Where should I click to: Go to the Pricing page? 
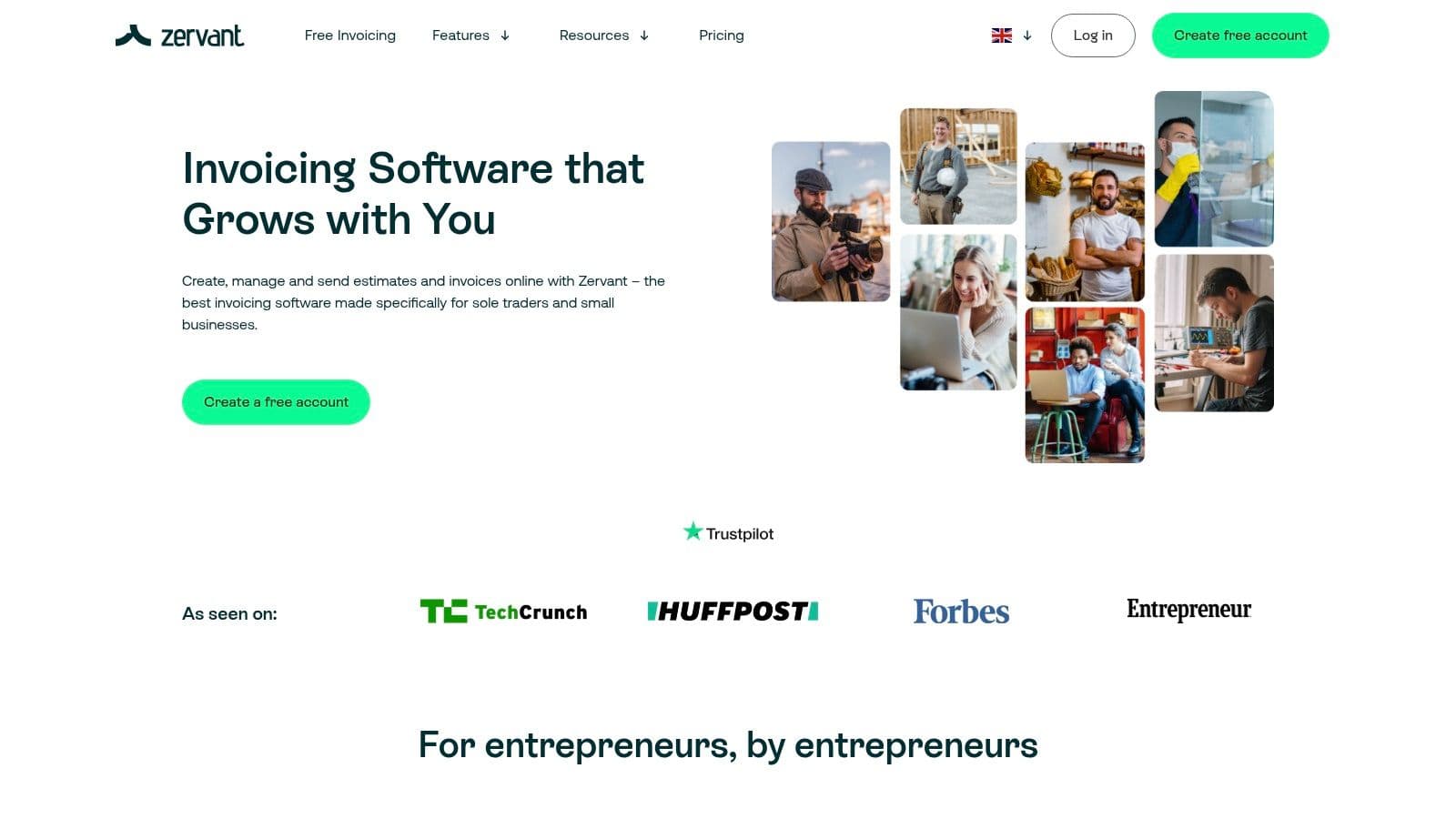pos(722,35)
